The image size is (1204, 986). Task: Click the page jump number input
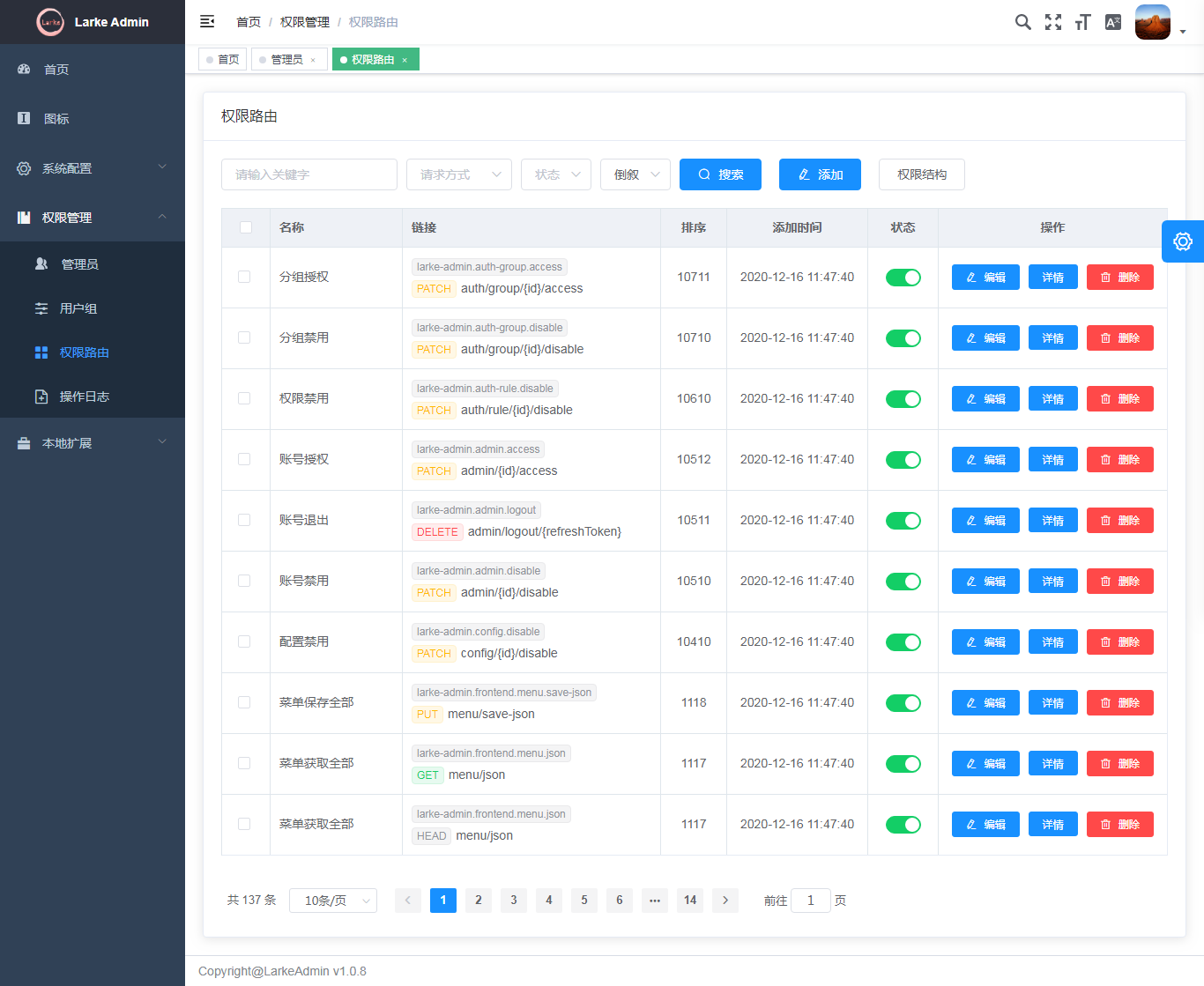[811, 900]
